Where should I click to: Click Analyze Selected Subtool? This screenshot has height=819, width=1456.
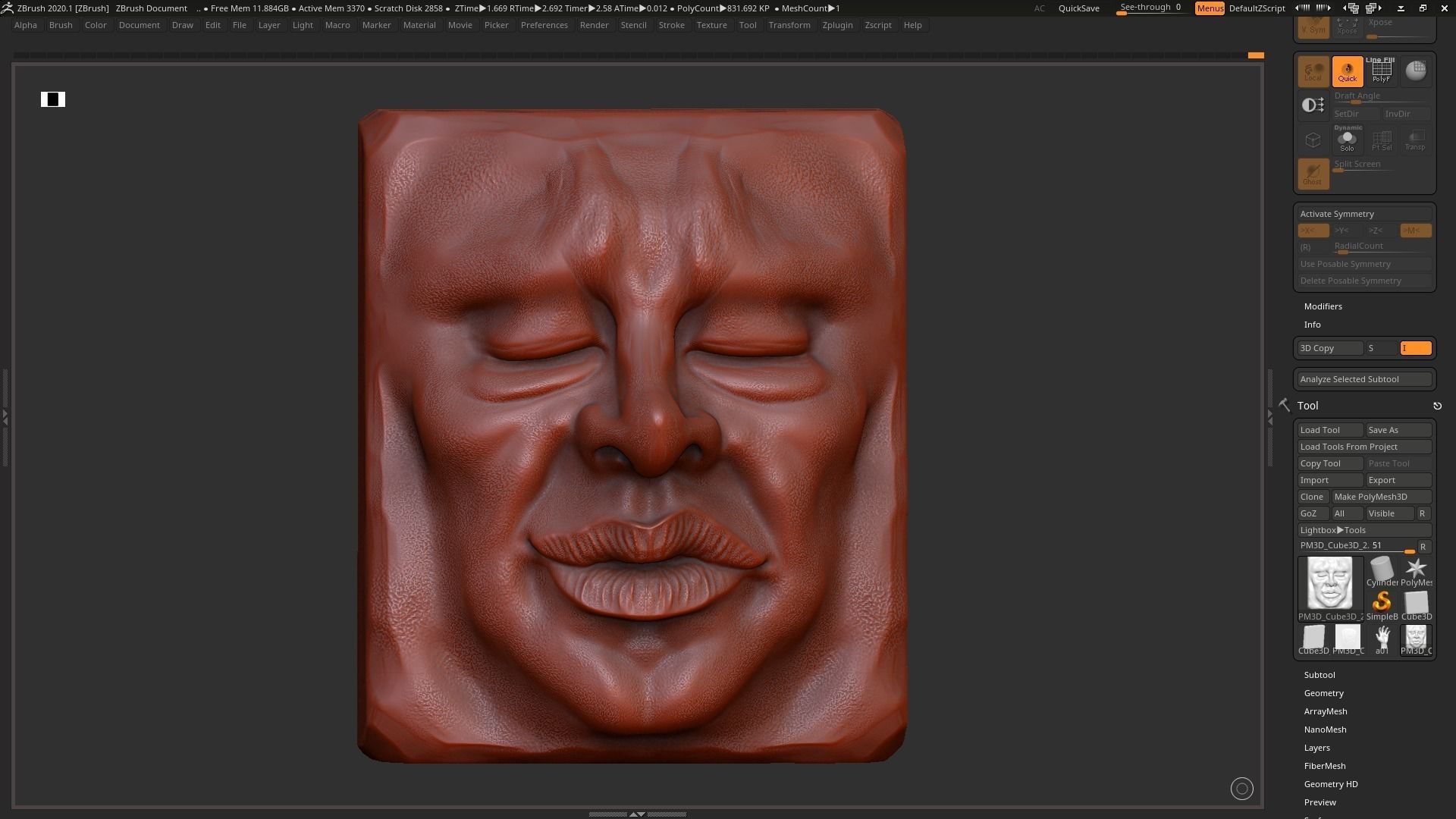[1364, 379]
